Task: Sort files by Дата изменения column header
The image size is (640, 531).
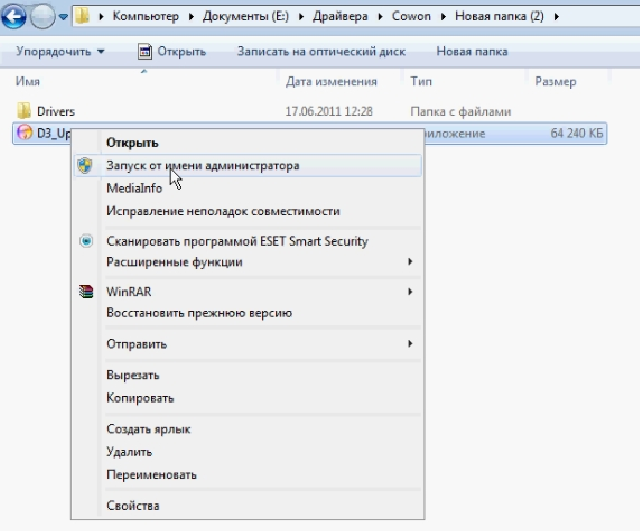Action: (x=331, y=81)
